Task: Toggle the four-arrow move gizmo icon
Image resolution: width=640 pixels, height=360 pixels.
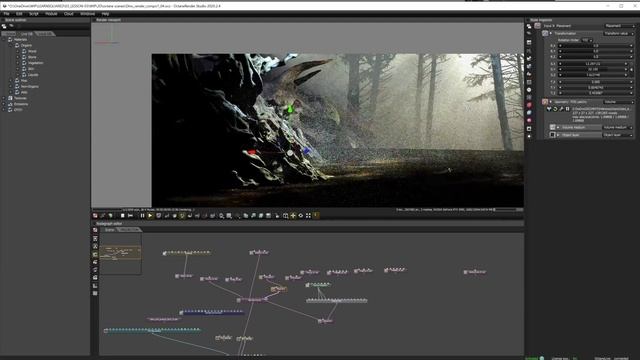Action: coord(293,216)
